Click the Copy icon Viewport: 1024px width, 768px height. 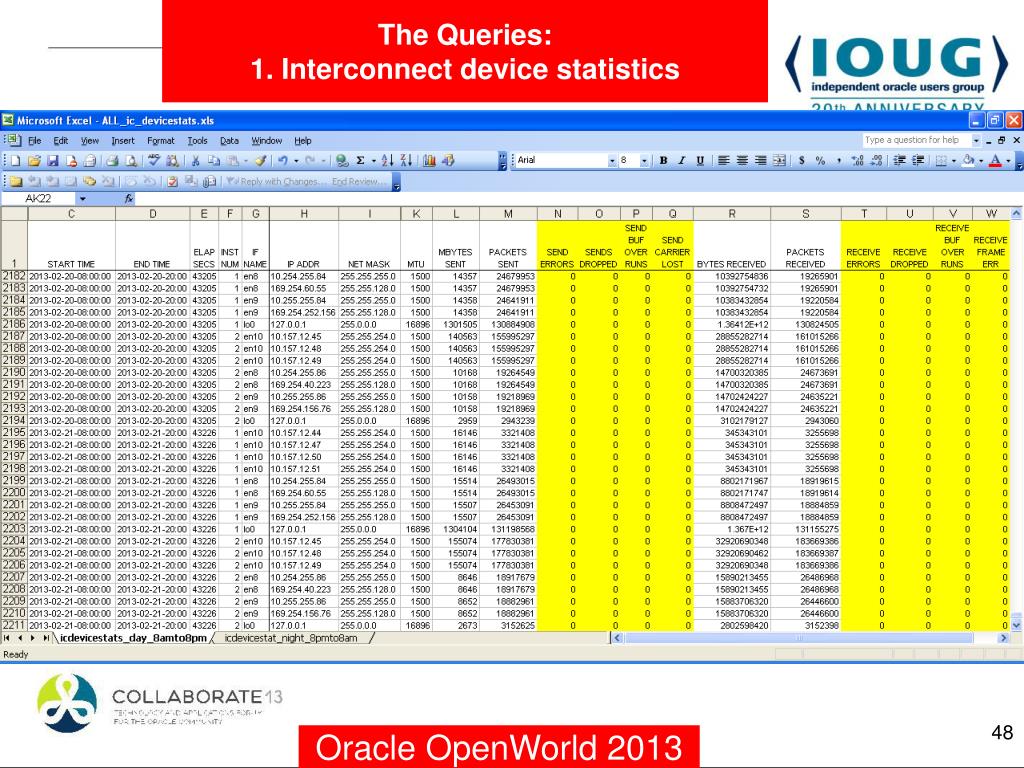pos(214,161)
